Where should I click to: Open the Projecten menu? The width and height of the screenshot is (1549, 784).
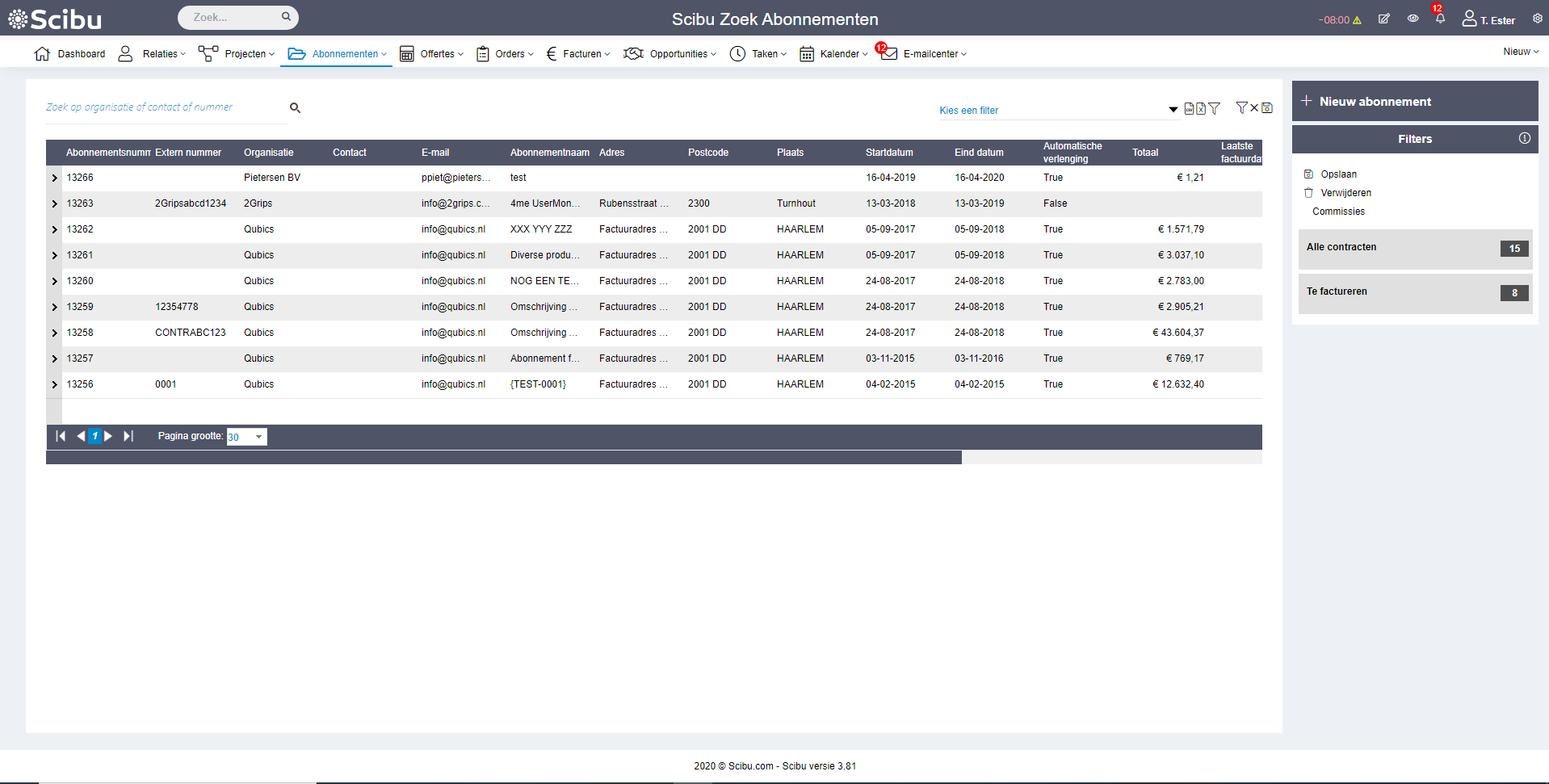coord(237,54)
